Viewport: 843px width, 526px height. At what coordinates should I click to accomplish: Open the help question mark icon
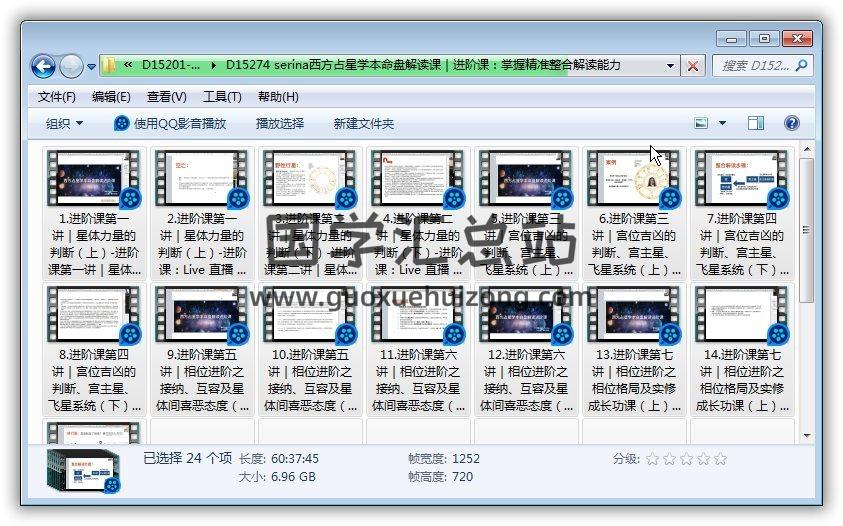coord(791,124)
